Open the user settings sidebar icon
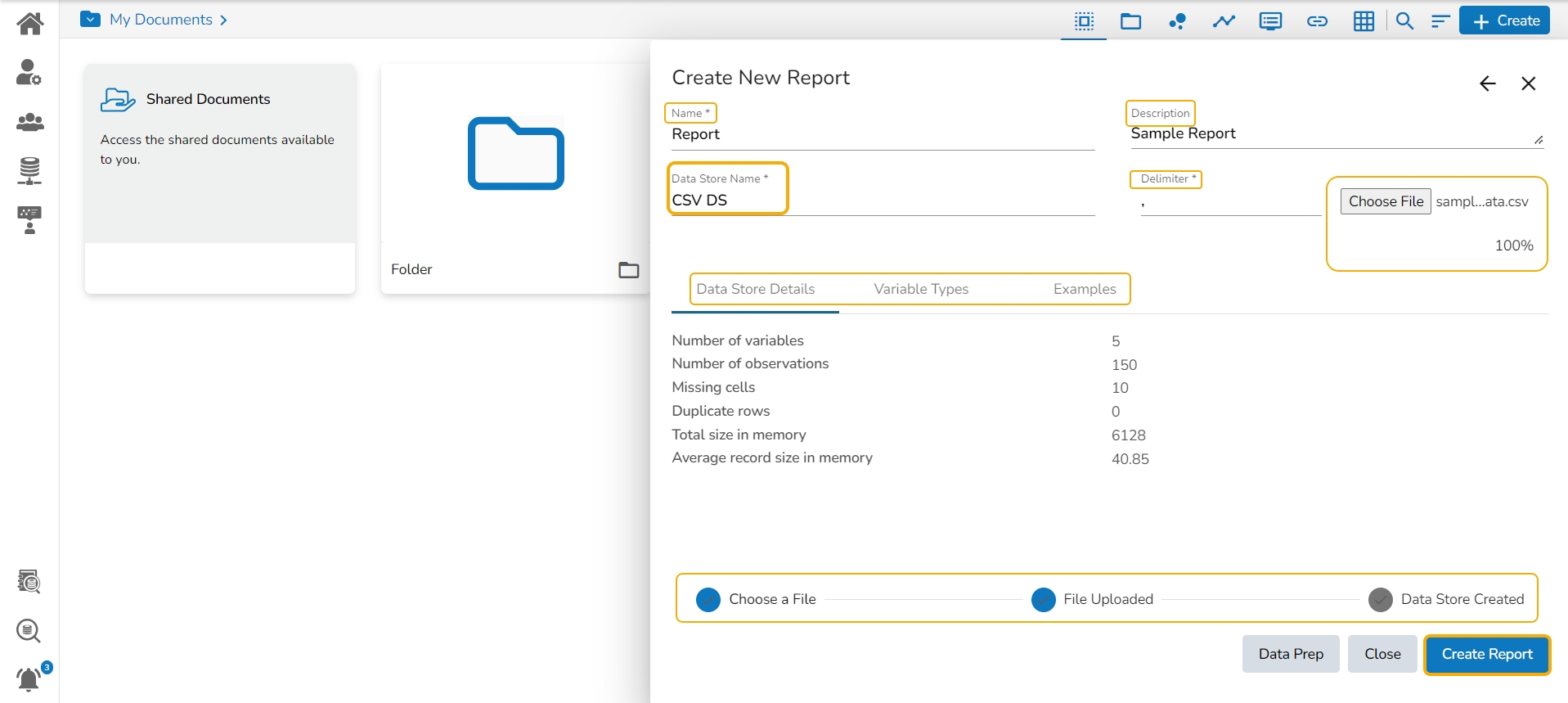 point(29,73)
